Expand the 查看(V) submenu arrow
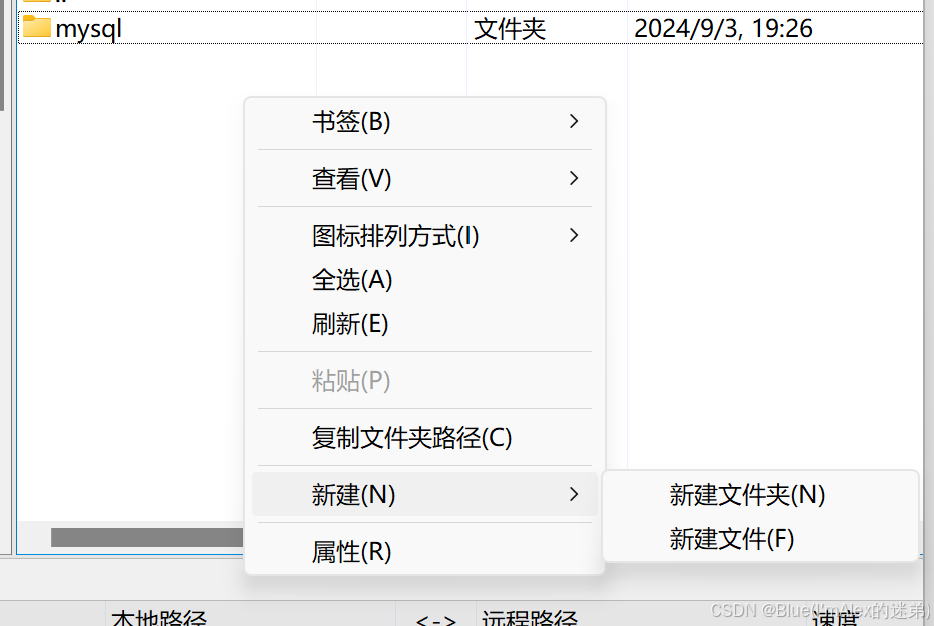Image resolution: width=934 pixels, height=626 pixels. coord(574,178)
